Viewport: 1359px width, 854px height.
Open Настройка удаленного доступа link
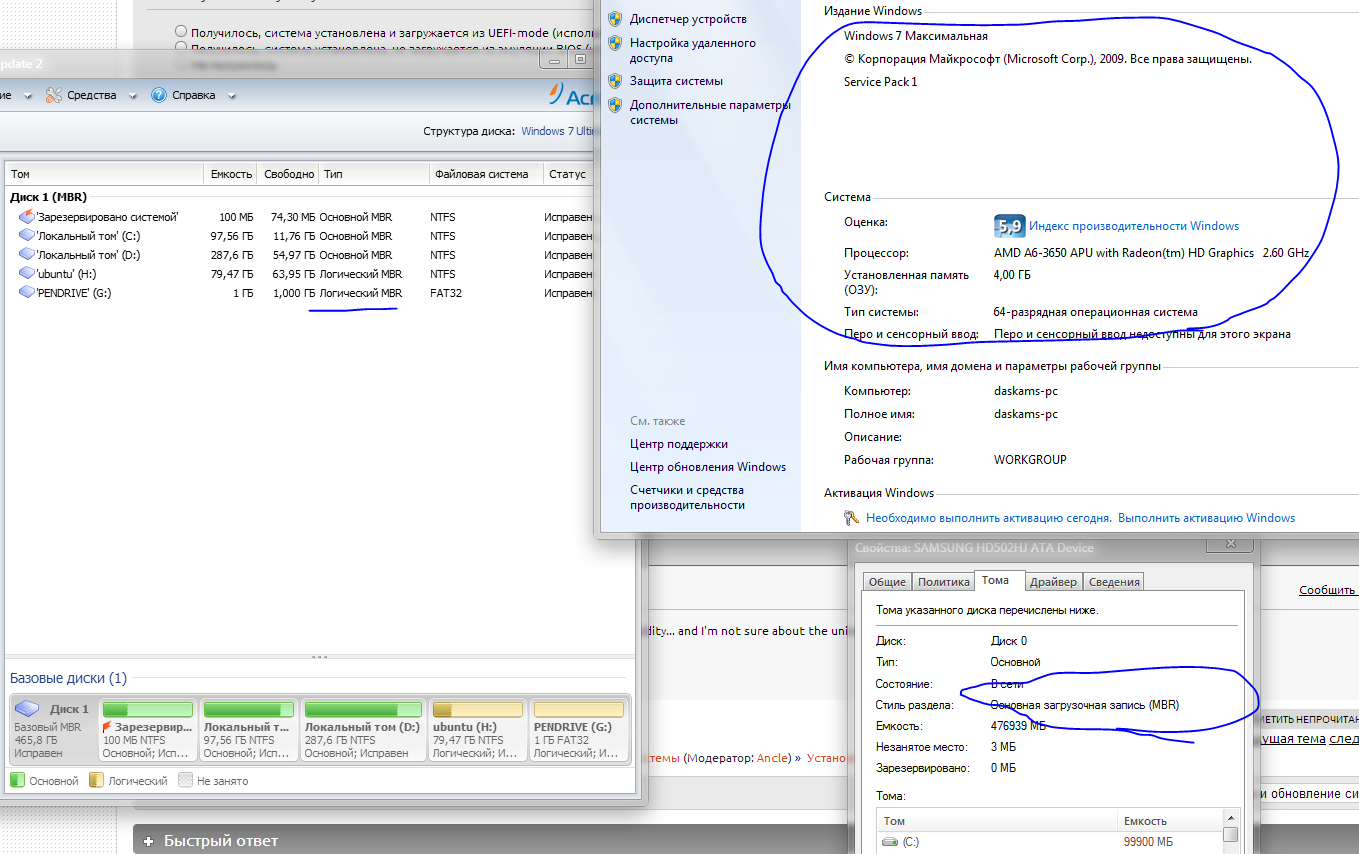coord(693,51)
